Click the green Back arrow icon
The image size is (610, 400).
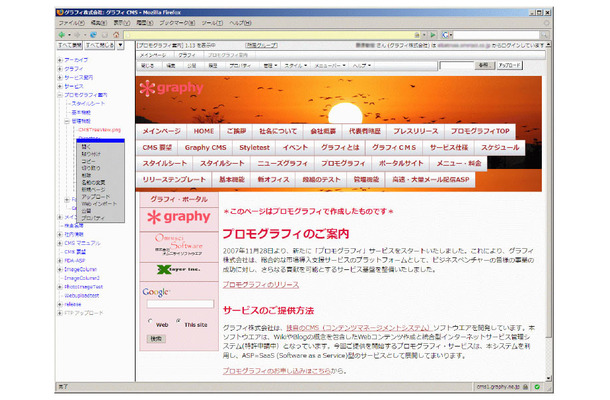point(61,35)
